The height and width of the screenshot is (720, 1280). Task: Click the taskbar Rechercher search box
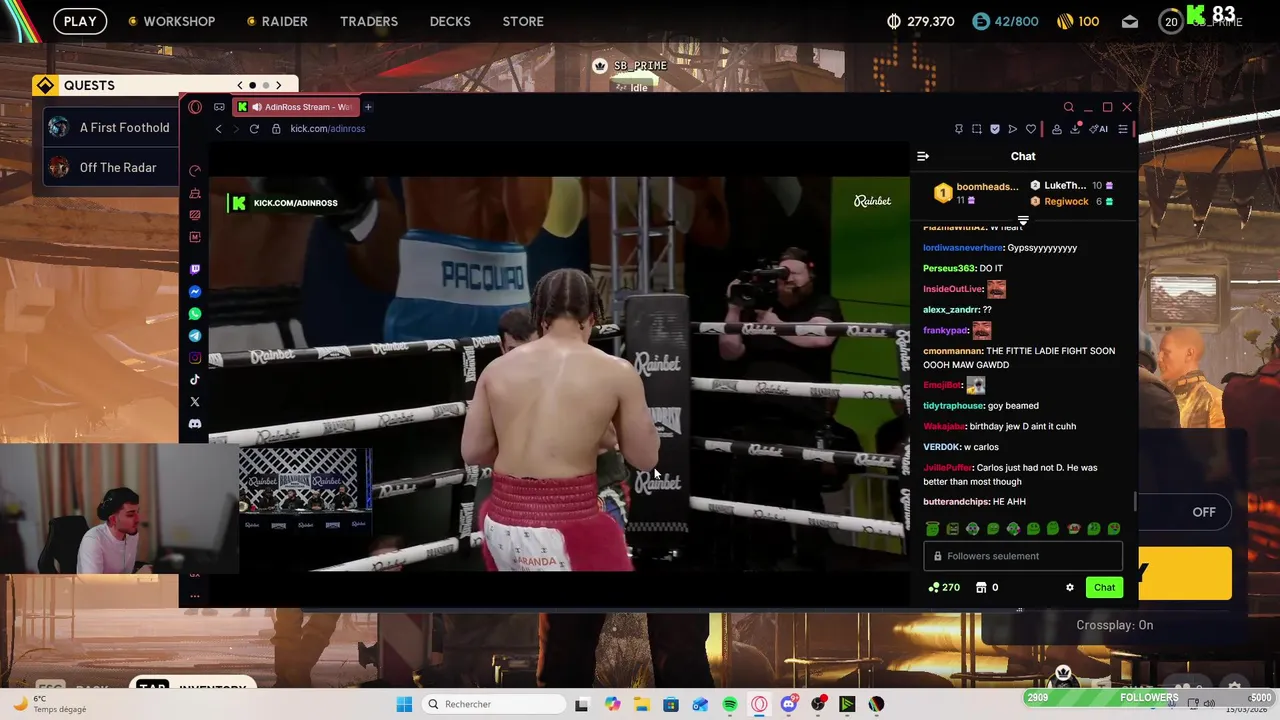[494, 704]
